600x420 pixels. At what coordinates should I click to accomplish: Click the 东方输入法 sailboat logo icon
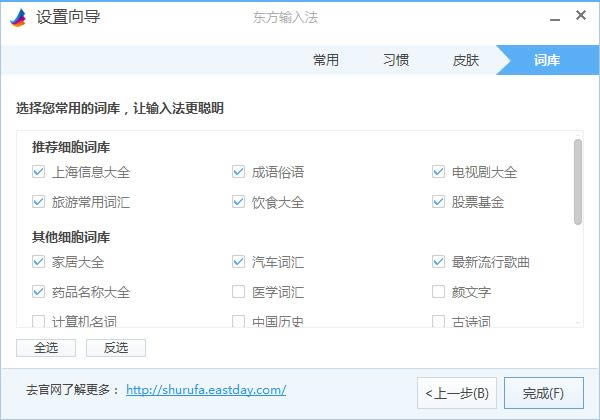[x=18, y=18]
